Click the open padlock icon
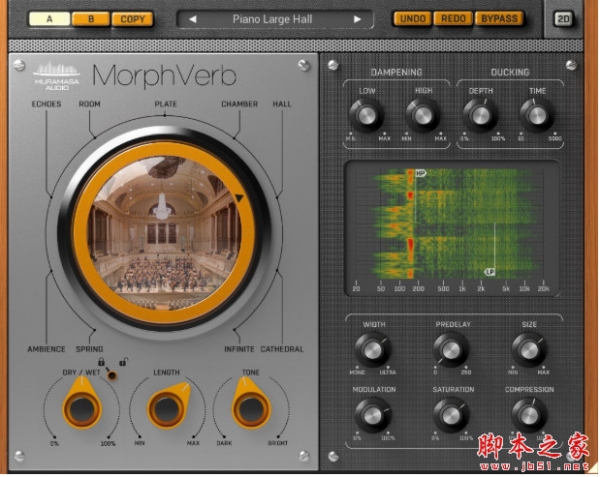The image size is (600, 477). click(x=123, y=361)
